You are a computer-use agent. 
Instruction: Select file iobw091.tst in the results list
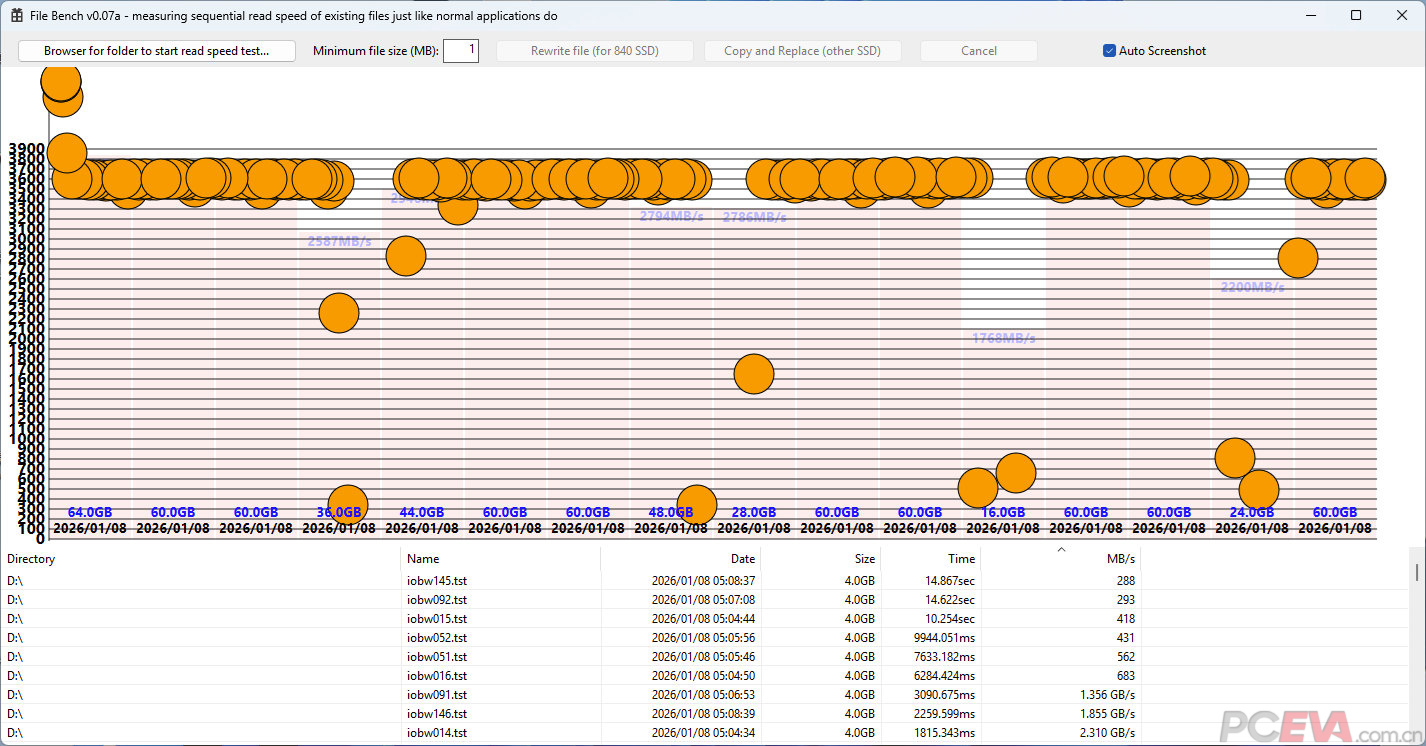[437, 695]
